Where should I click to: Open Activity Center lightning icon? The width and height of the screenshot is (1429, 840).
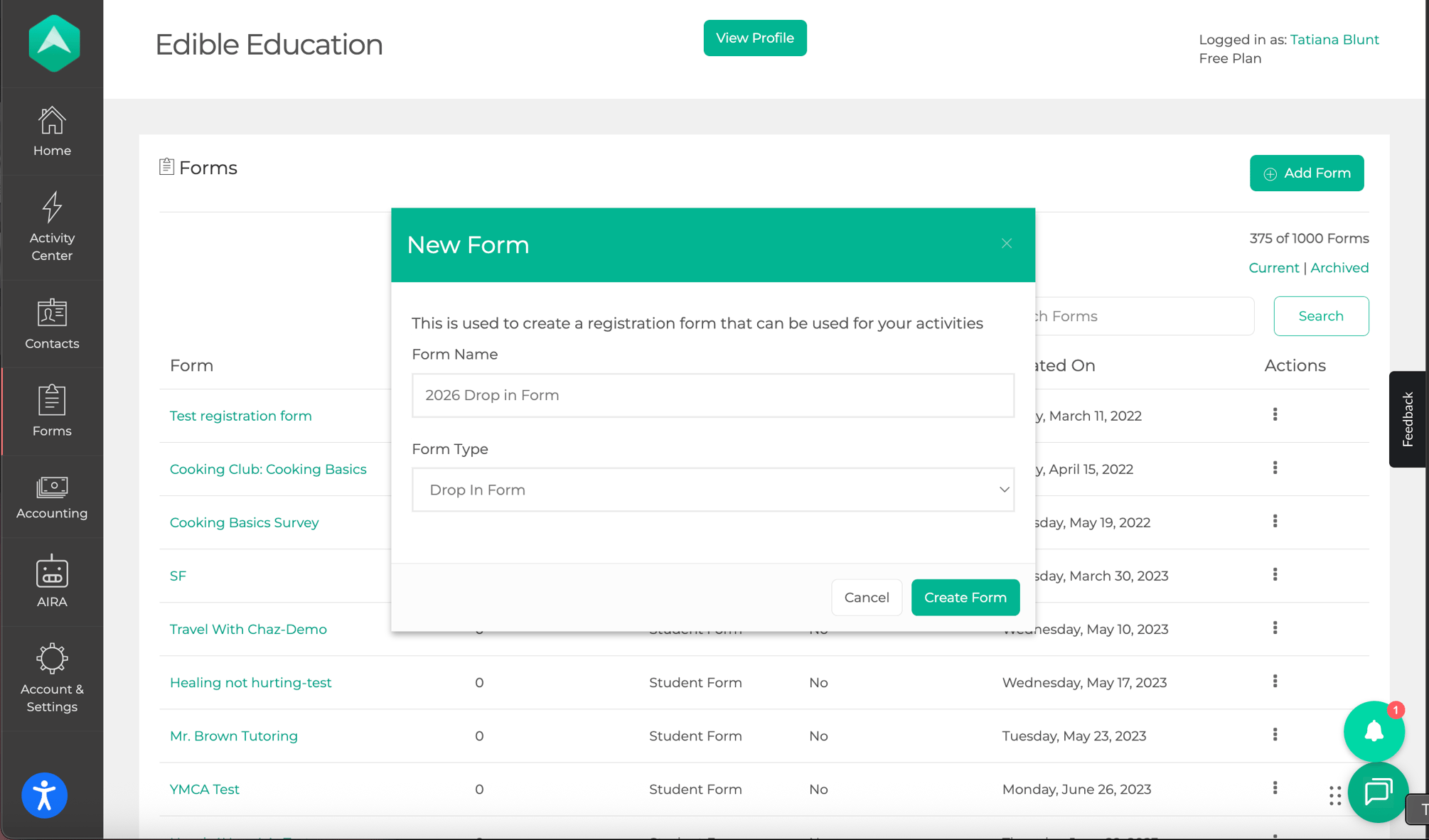coord(52,226)
